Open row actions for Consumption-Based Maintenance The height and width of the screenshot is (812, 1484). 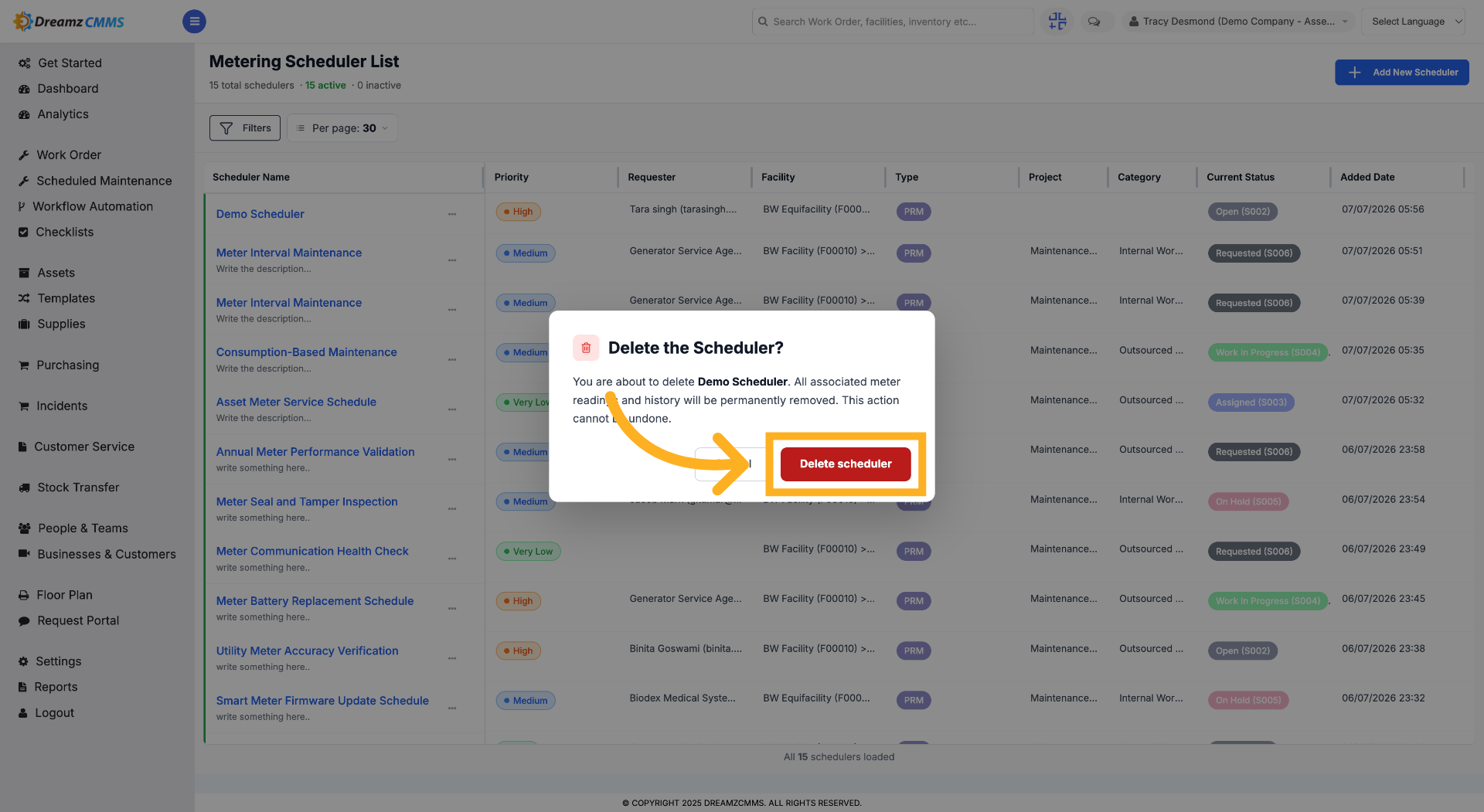pyautogui.click(x=452, y=359)
